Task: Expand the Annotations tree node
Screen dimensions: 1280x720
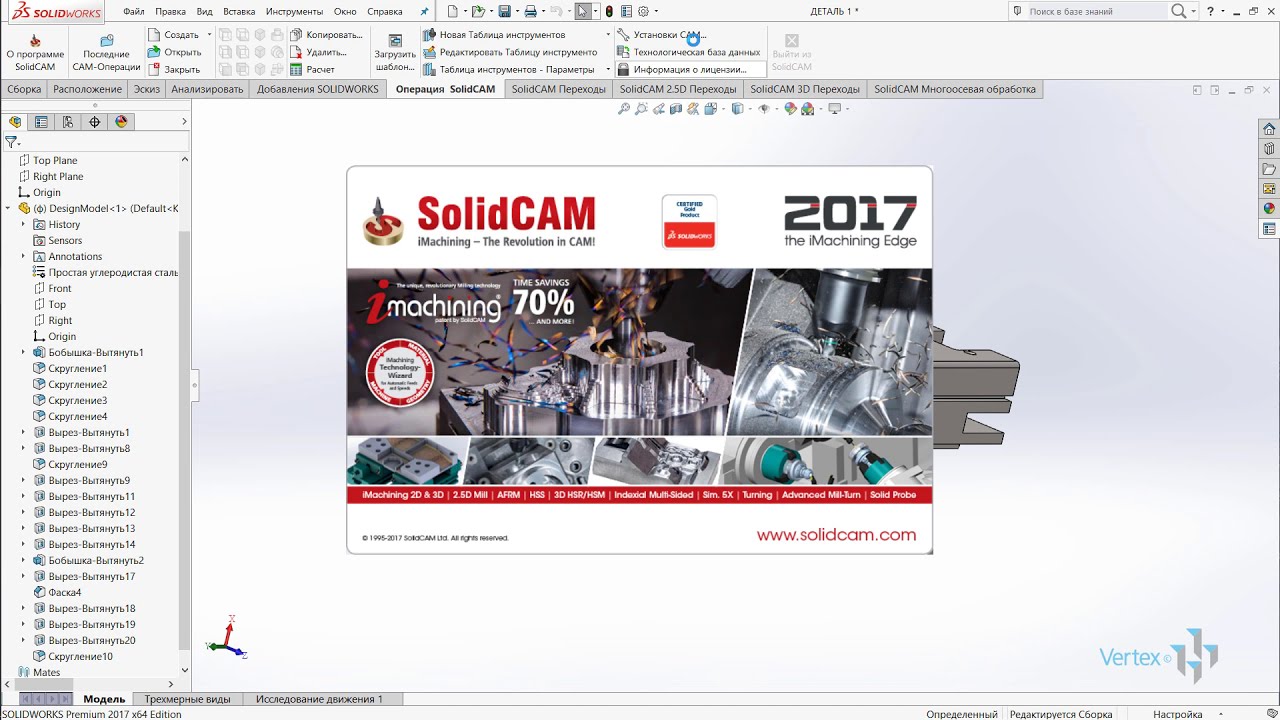Action: tap(24, 256)
